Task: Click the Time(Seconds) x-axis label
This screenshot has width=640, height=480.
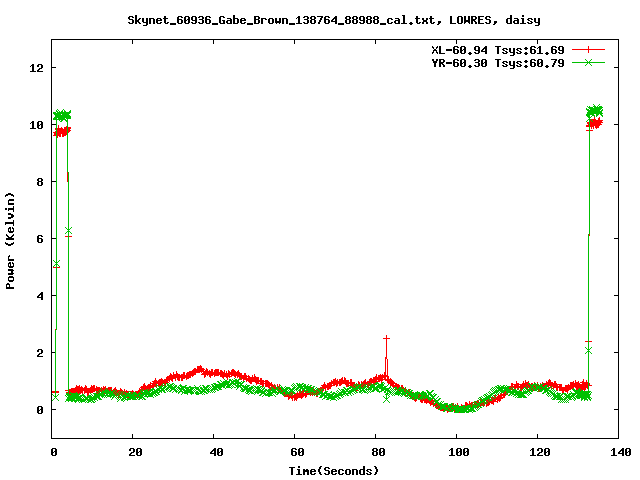Action: [x=334, y=471]
